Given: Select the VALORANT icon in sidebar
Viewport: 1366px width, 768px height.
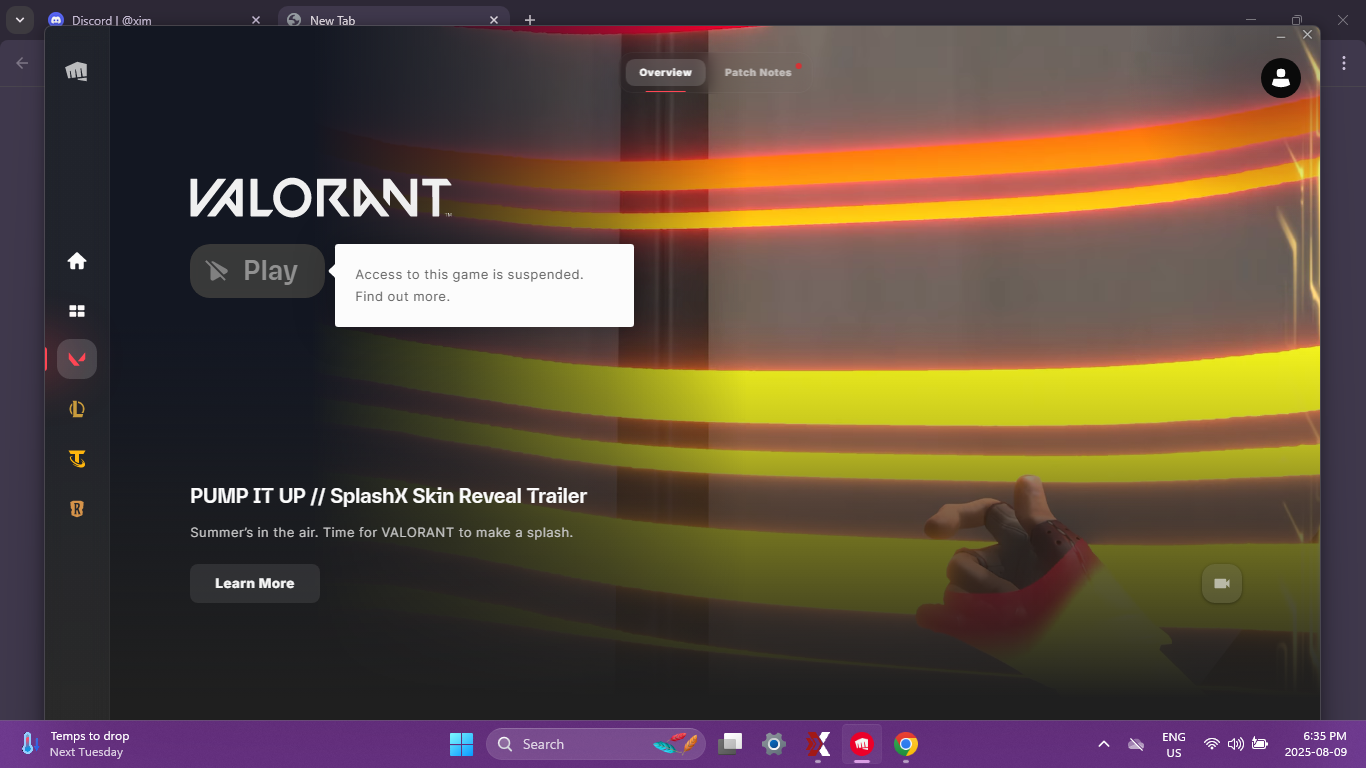Looking at the screenshot, I should pos(77,359).
